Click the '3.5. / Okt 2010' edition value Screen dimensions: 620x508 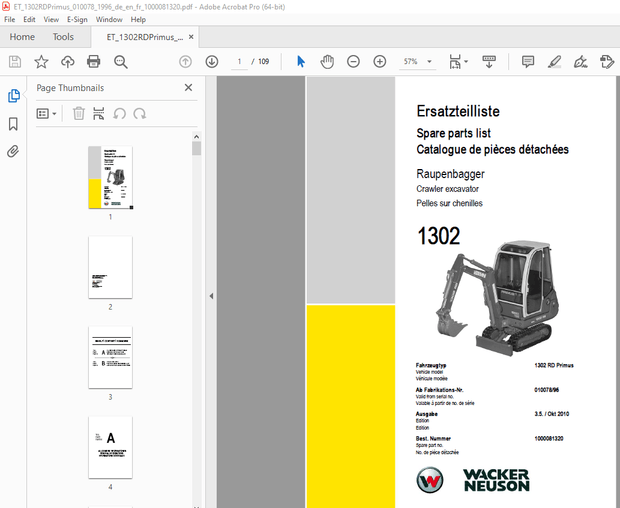click(552, 414)
